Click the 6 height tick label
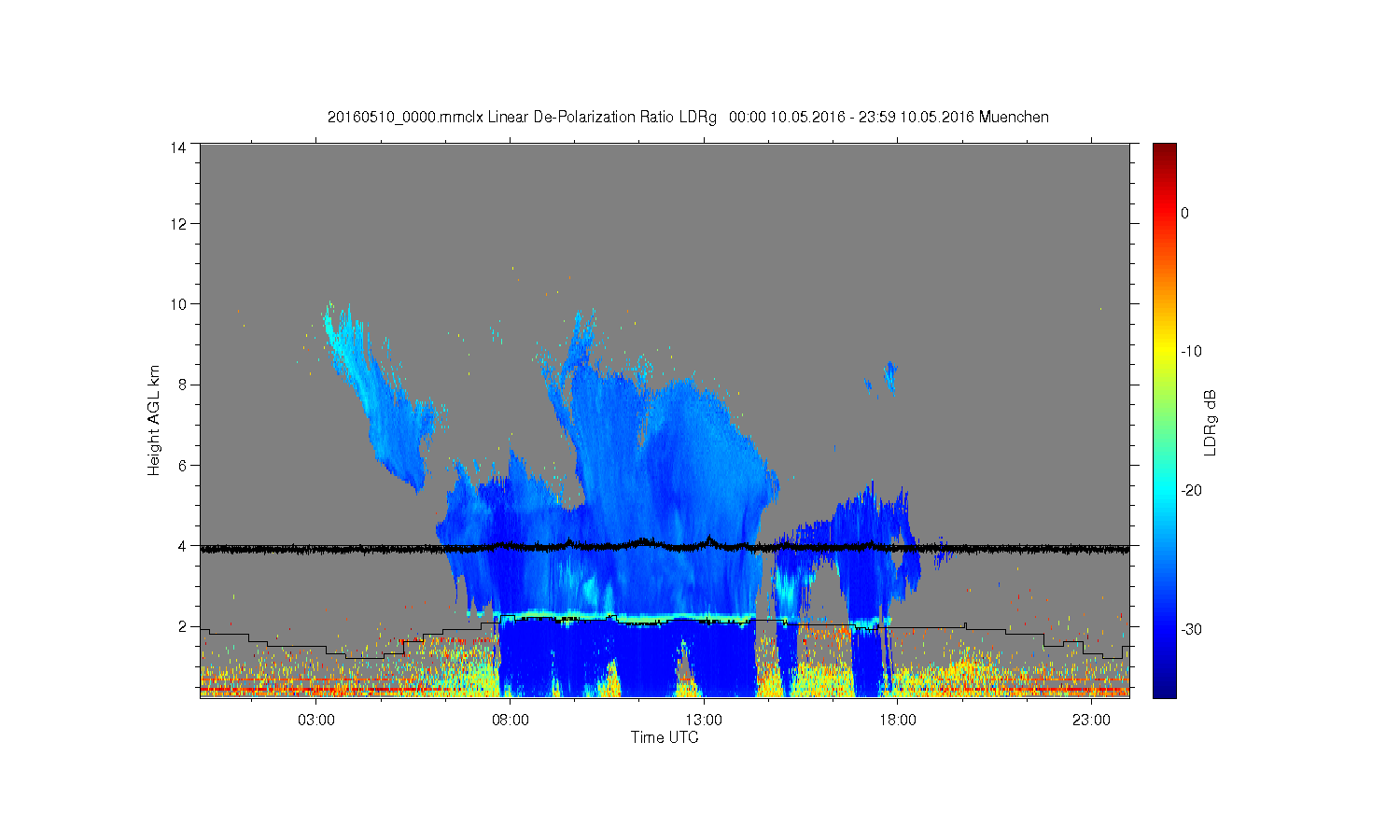Screen dimensions: 1400x840 (182, 465)
